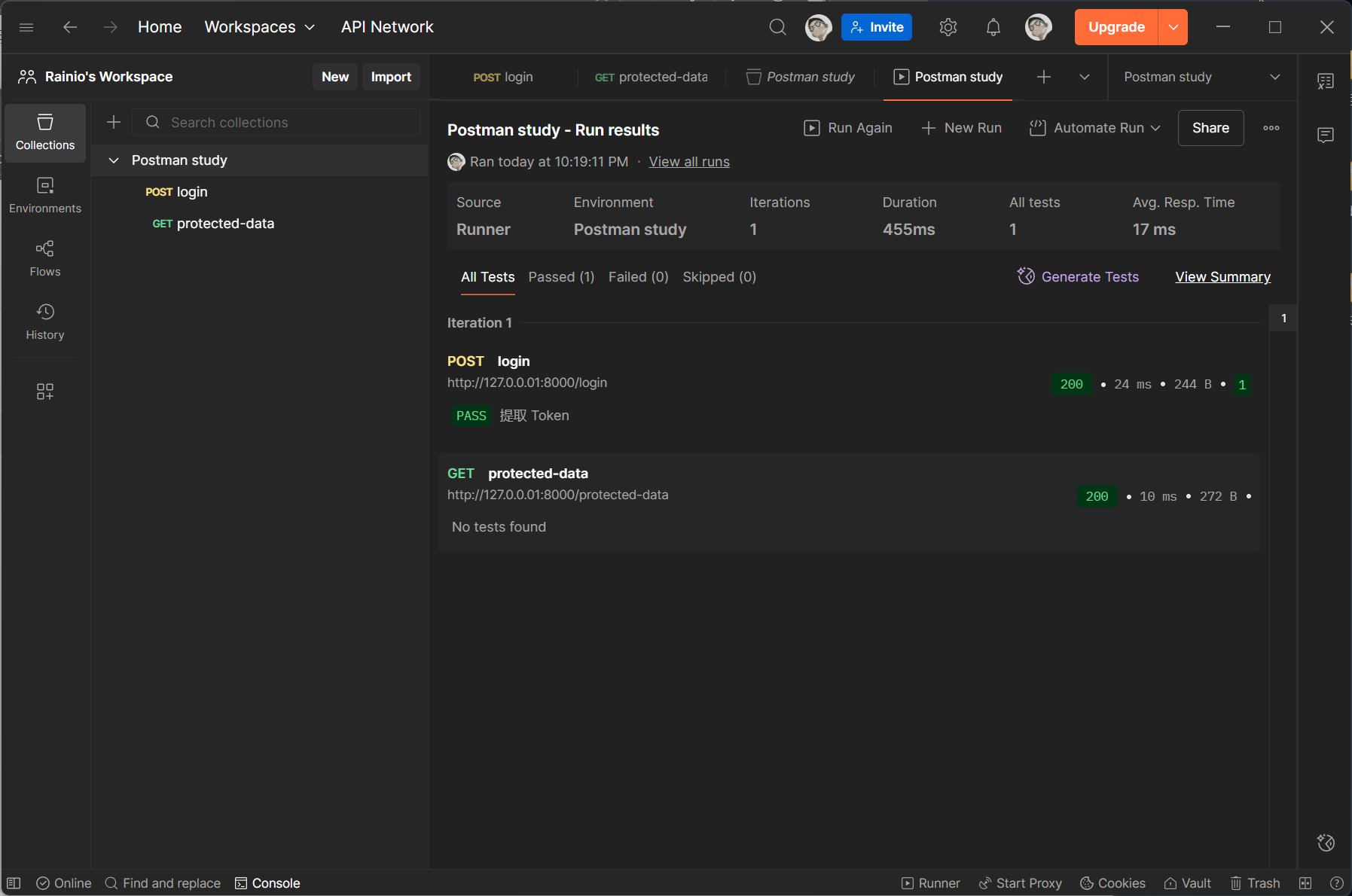This screenshot has height=896, width=1352.
Task: Open the Postman study environment selector
Action: tap(1202, 77)
